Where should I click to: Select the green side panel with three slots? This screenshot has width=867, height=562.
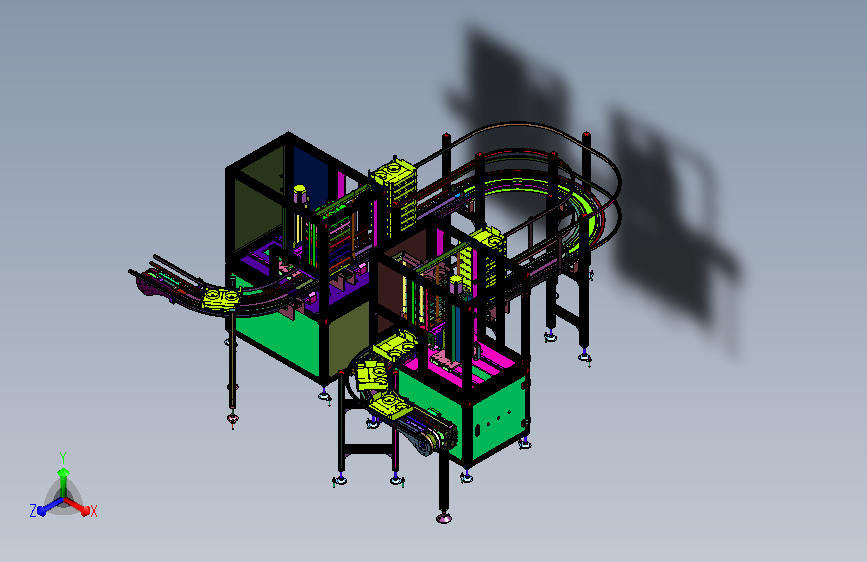pyautogui.click(x=498, y=418)
